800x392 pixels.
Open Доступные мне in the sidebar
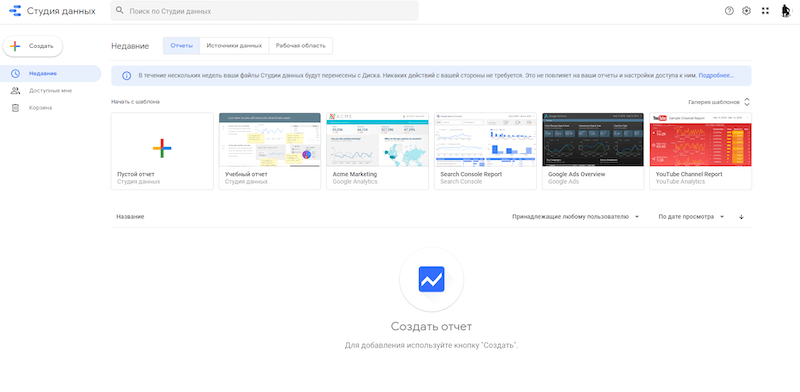(51, 90)
